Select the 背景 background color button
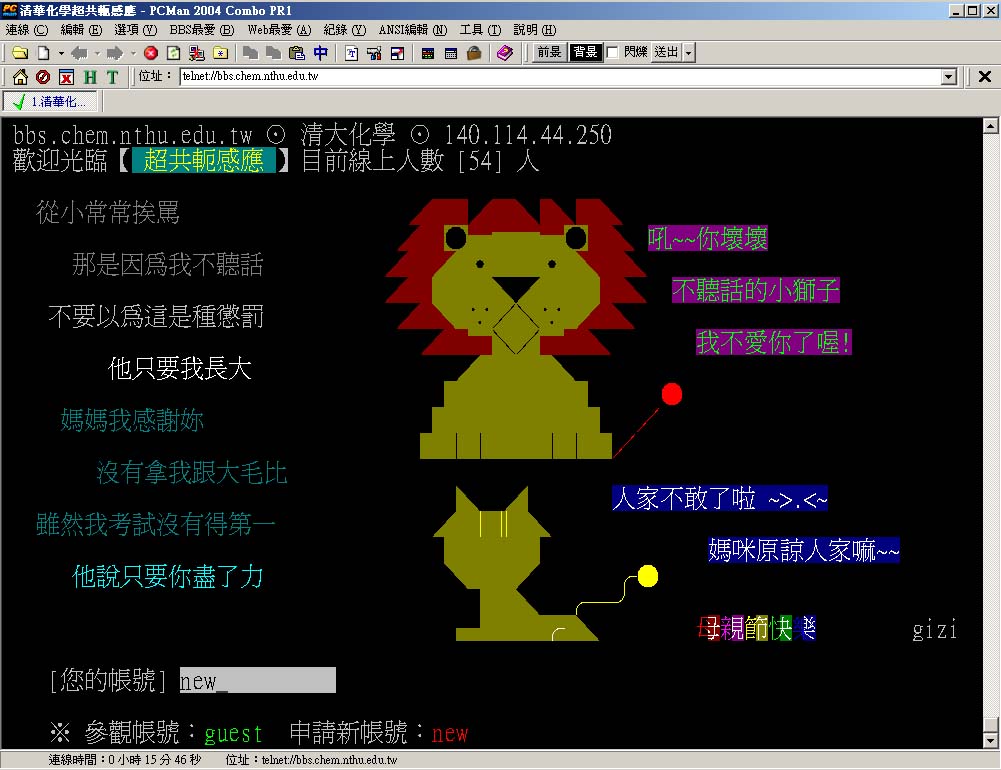Image resolution: width=1001 pixels, height=770 pixels. point(585,53)
